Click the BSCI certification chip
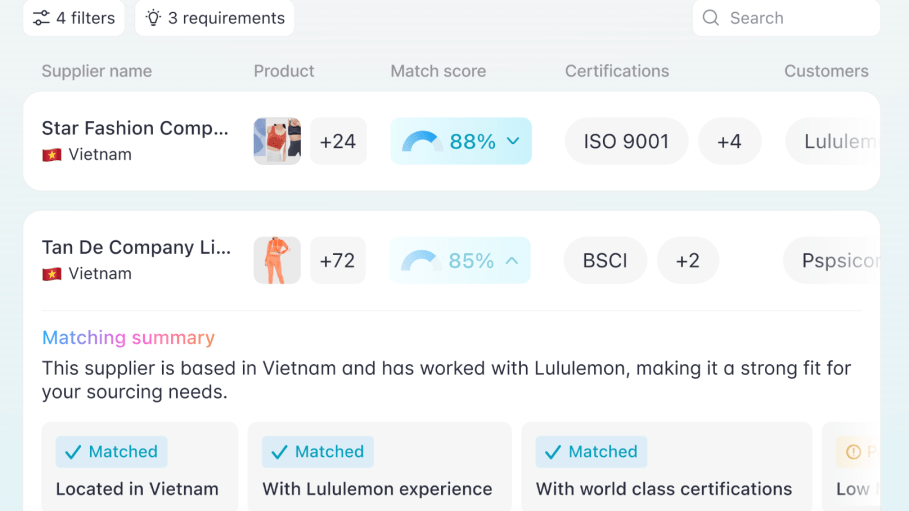The image size is (909, 511). click(605, 260)
